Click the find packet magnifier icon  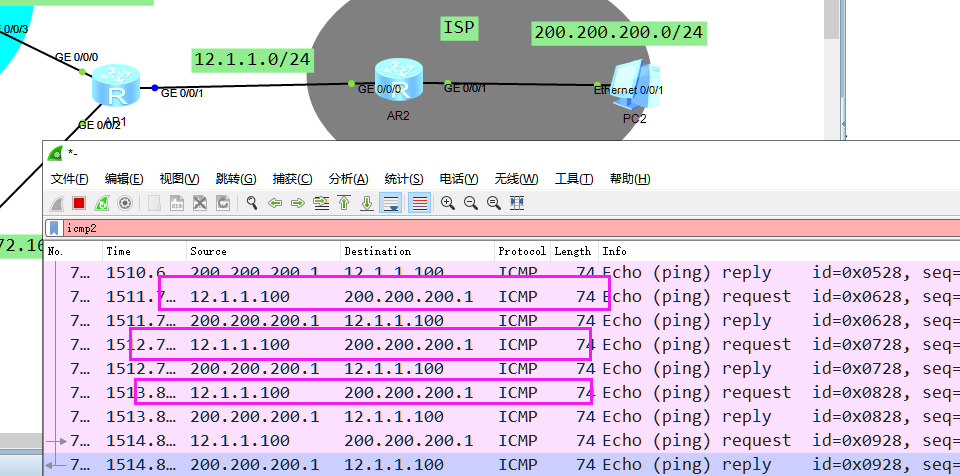click(x=252, y=203)
